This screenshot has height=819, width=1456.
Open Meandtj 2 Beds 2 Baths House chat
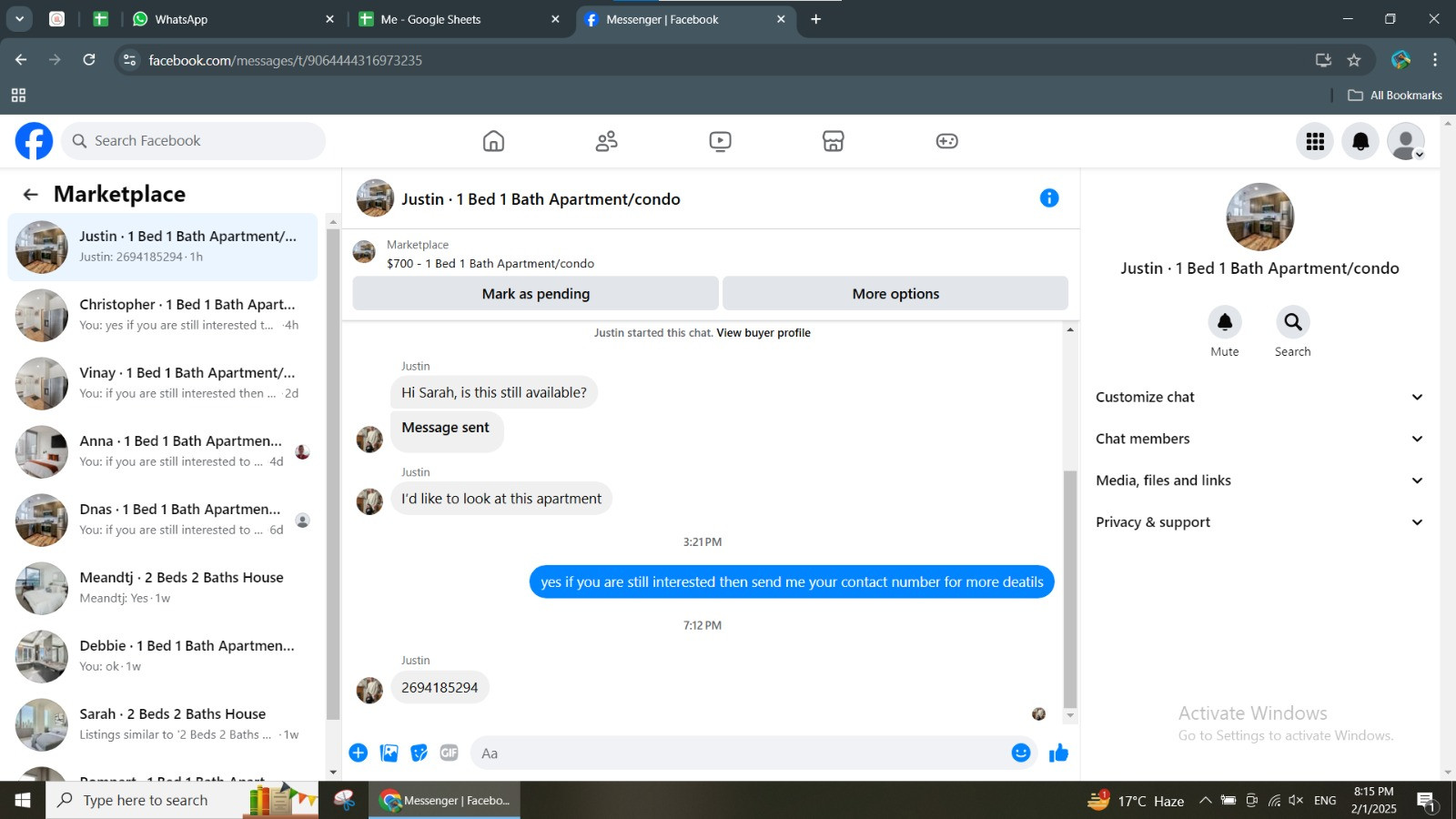click(x=164, y=588)
